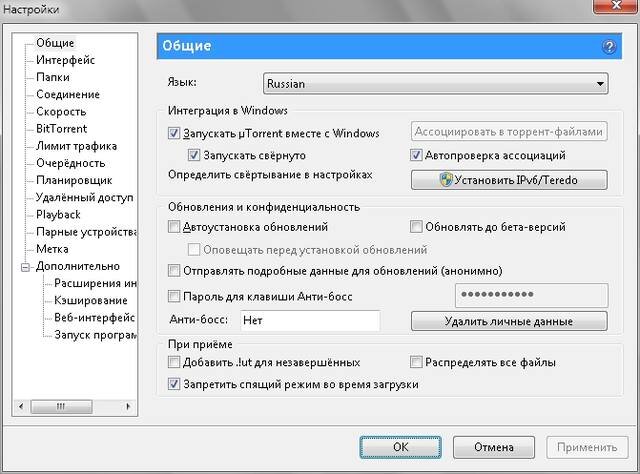Image resolution: width=640 pixels, height=474 pixels.
Task: Click the shield icon on Установить IPv6/Teredo
Action: pos(446,180)
